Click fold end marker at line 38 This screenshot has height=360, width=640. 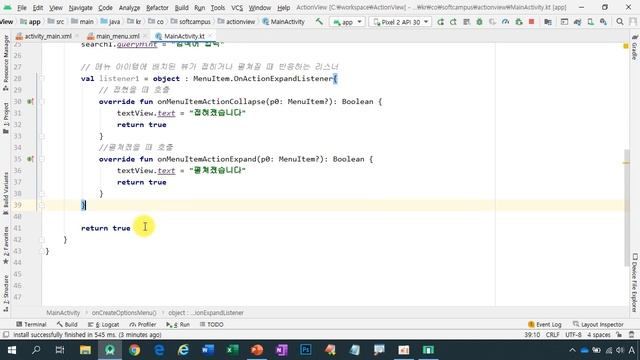42,193
